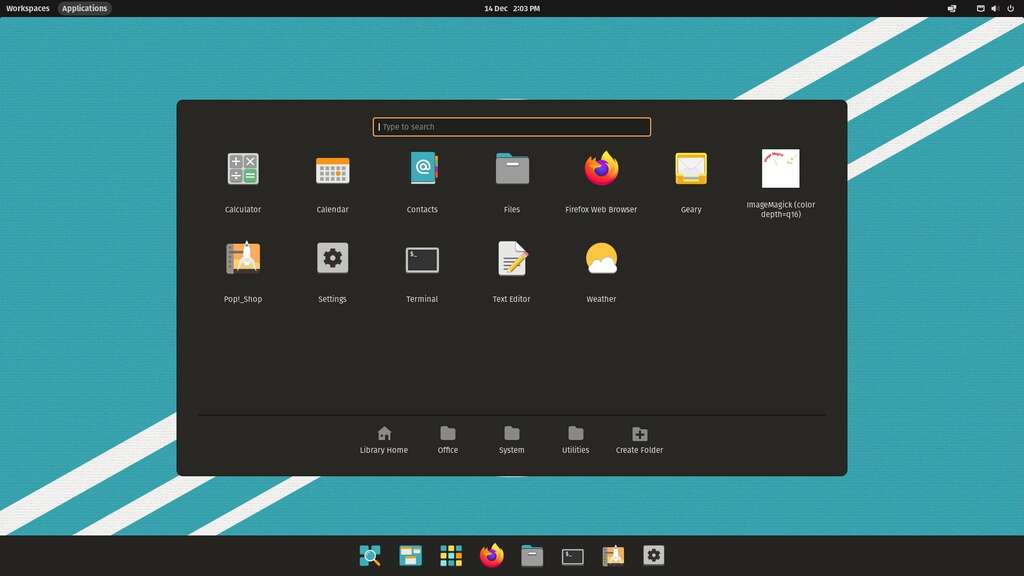
Task: Launch the Text Editor app
Action: pos(511,259)
